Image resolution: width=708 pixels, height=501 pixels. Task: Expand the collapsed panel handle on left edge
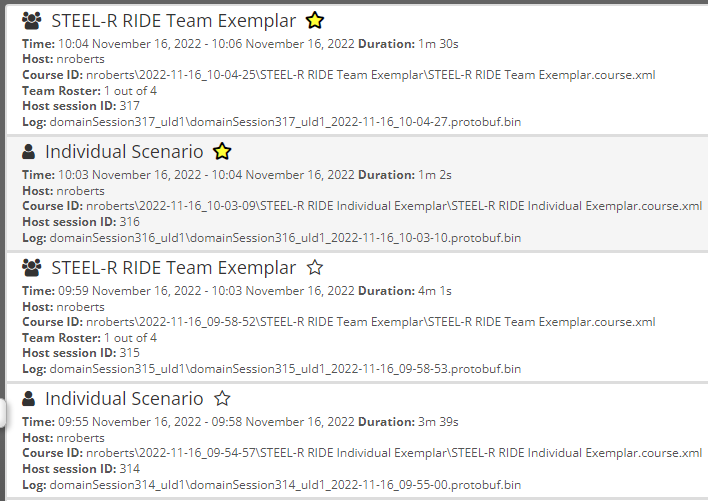coord(2,412)
